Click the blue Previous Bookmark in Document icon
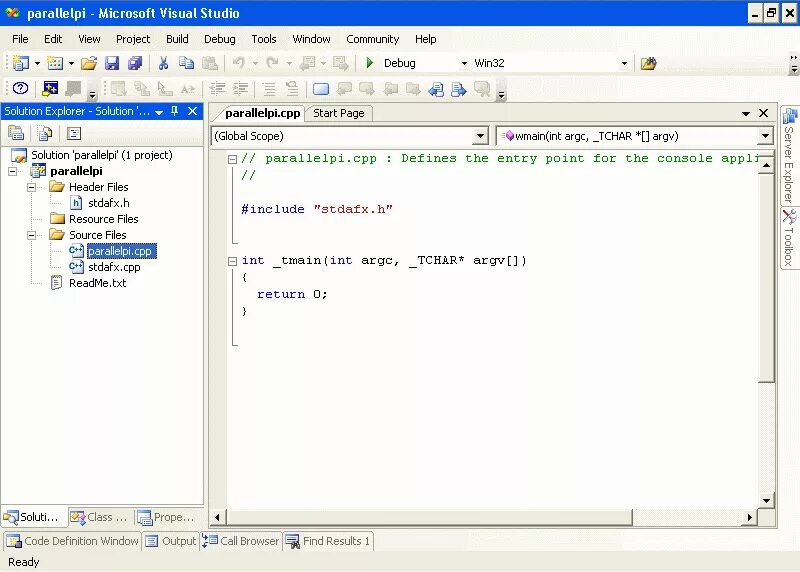Image resolution: width=800 pixels, height=572 pixels. point(436,89)
